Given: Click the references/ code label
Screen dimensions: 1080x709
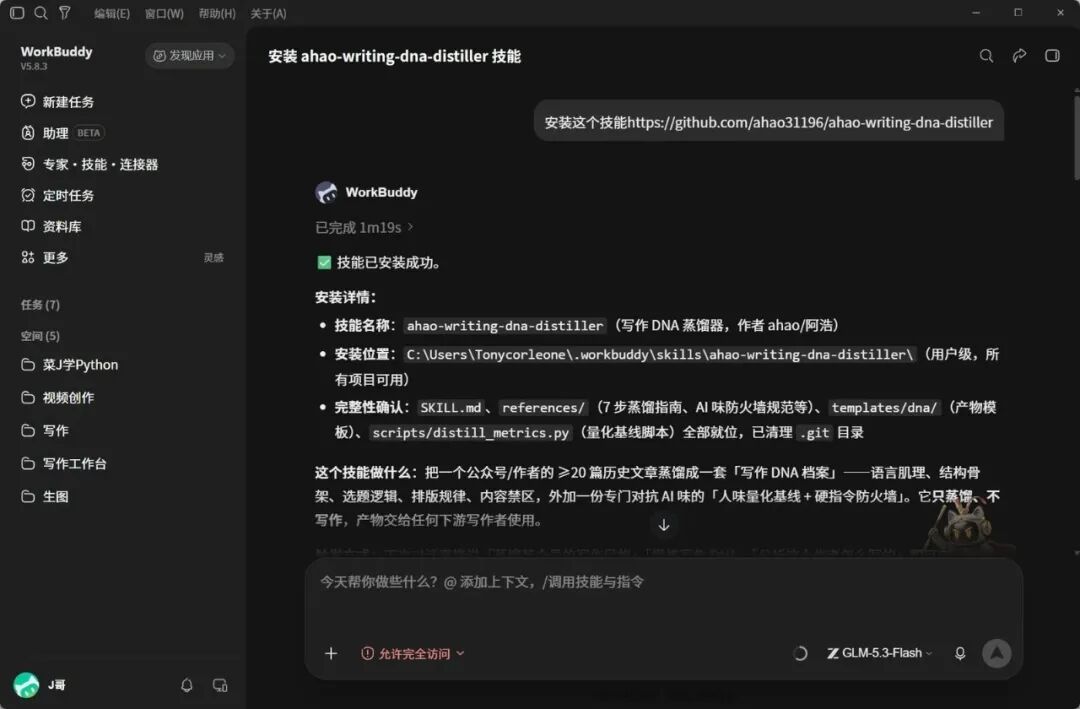Looking at the screenshot, I should [543, 408].
